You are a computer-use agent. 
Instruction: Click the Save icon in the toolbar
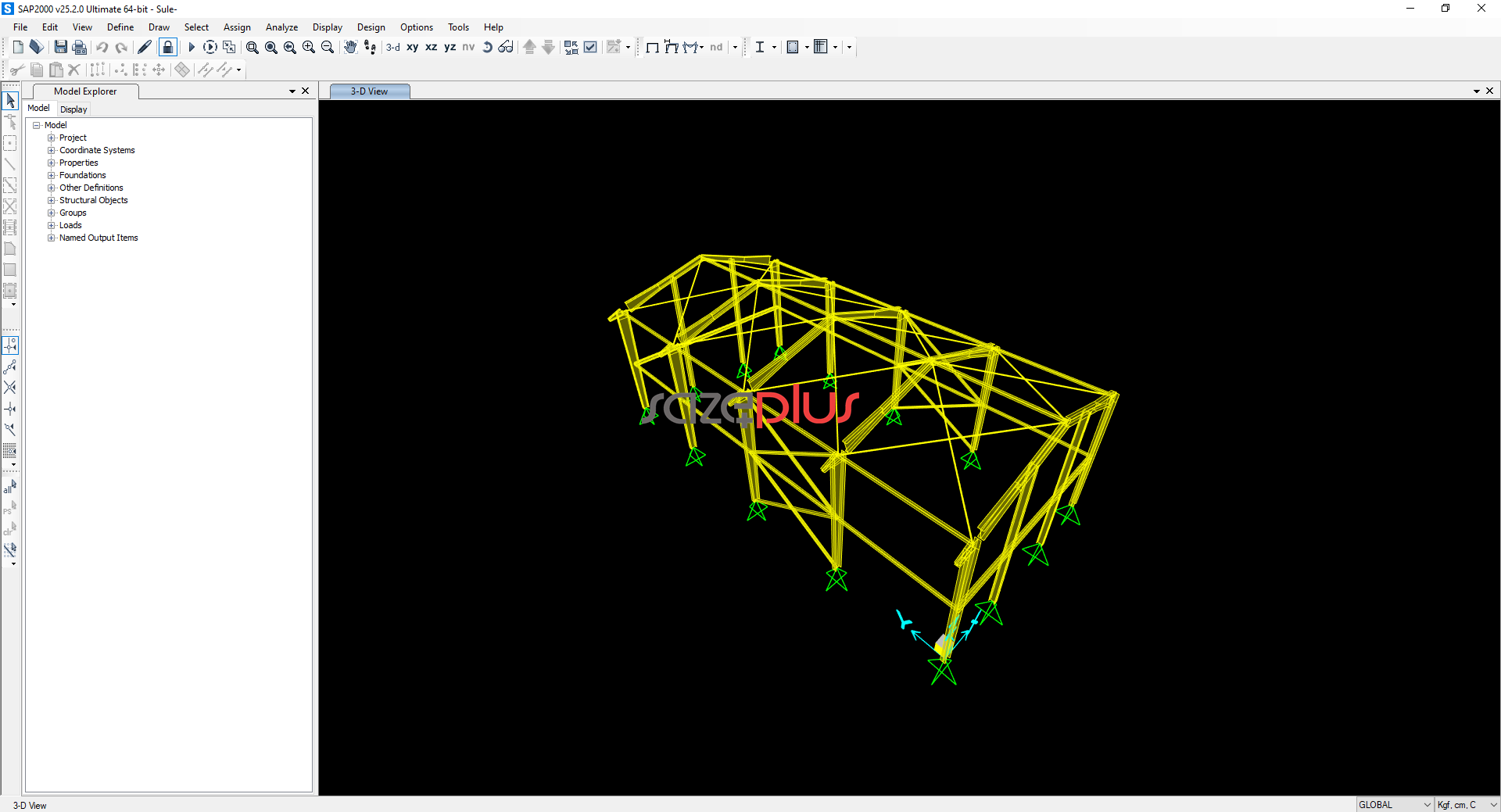click(x=60, y=47)
